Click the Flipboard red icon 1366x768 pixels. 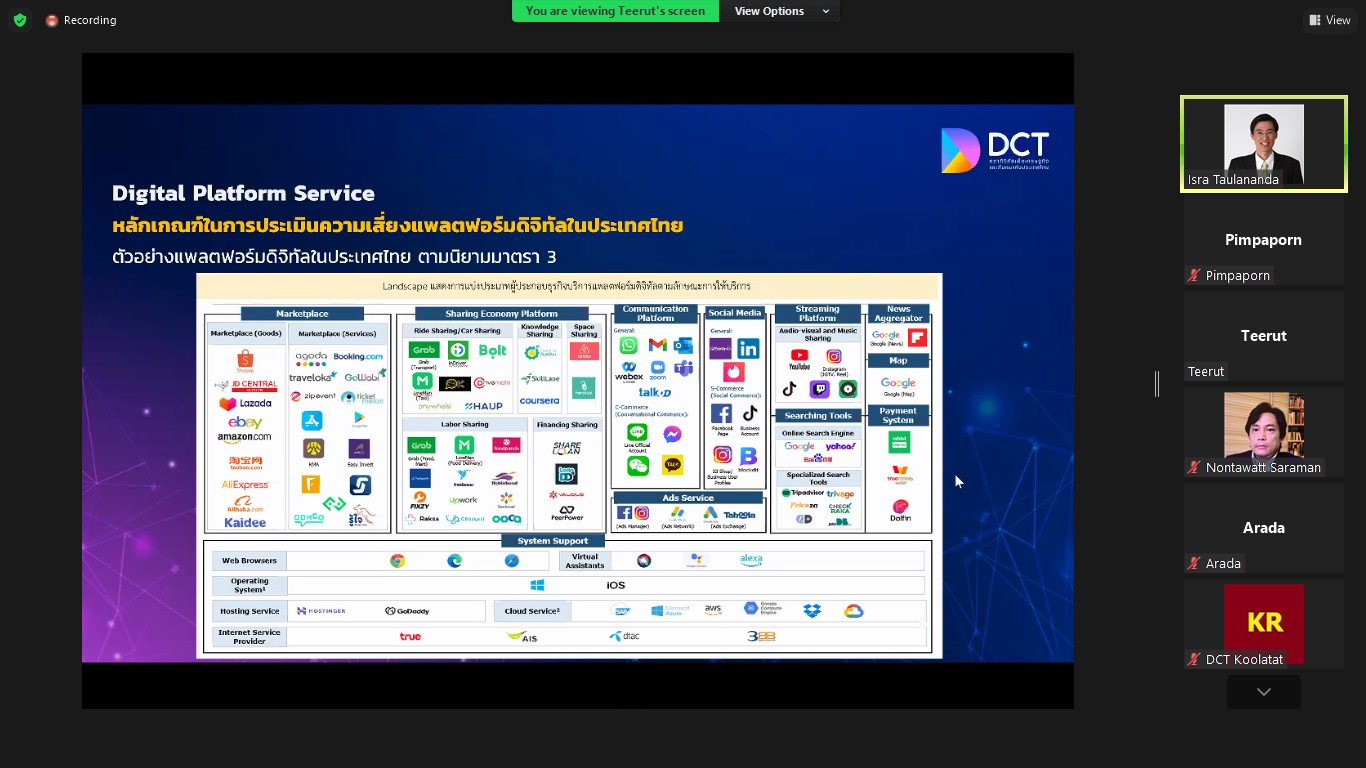917,337
